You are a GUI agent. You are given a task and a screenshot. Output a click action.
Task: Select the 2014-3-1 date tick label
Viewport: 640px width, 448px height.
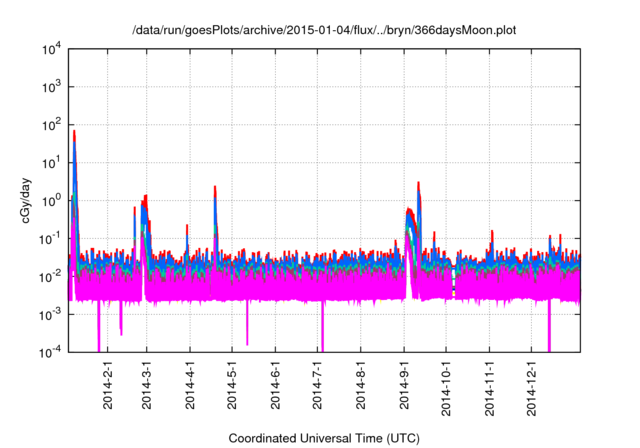147,386
